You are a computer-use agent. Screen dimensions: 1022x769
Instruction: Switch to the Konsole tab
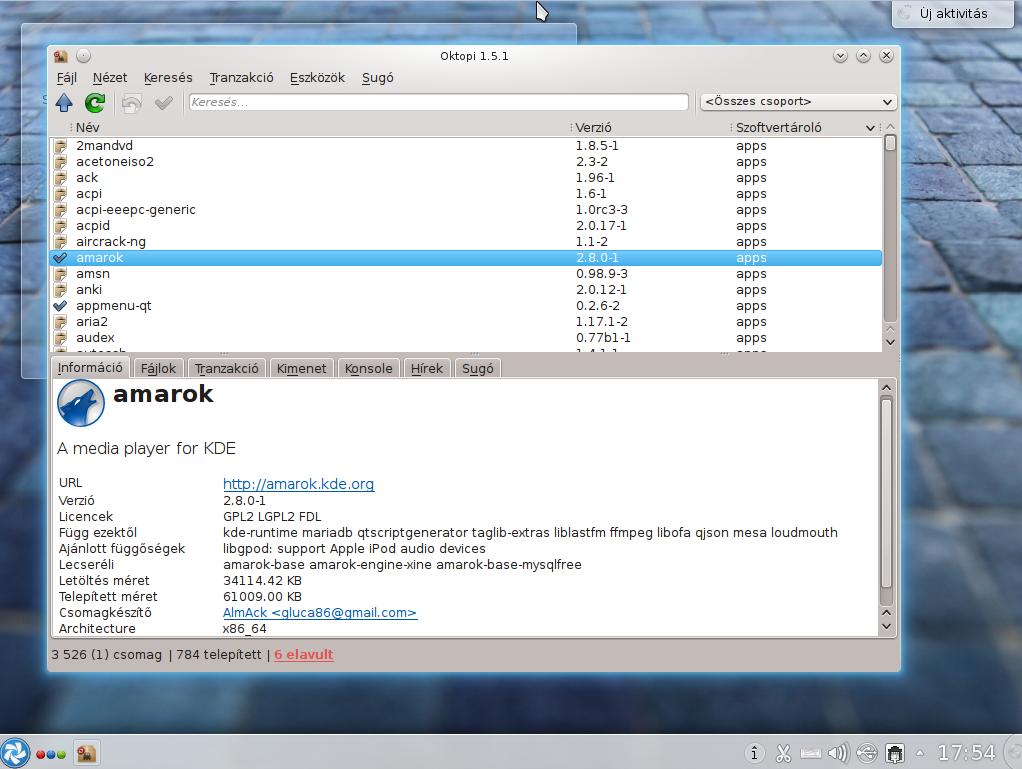pos(368,368)
